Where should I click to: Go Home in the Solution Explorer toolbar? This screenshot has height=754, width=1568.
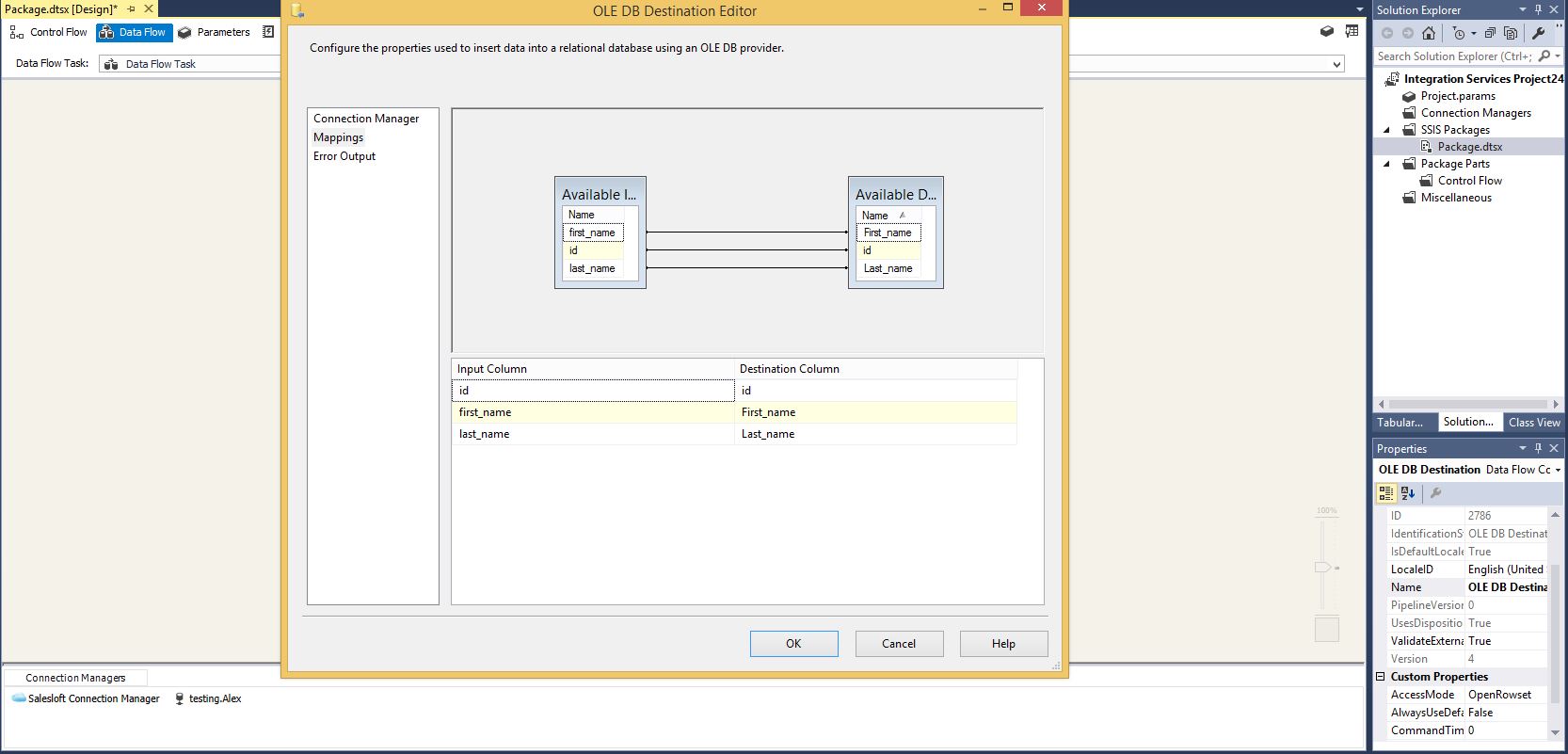pyautogui.click(x=1429, y=33)
